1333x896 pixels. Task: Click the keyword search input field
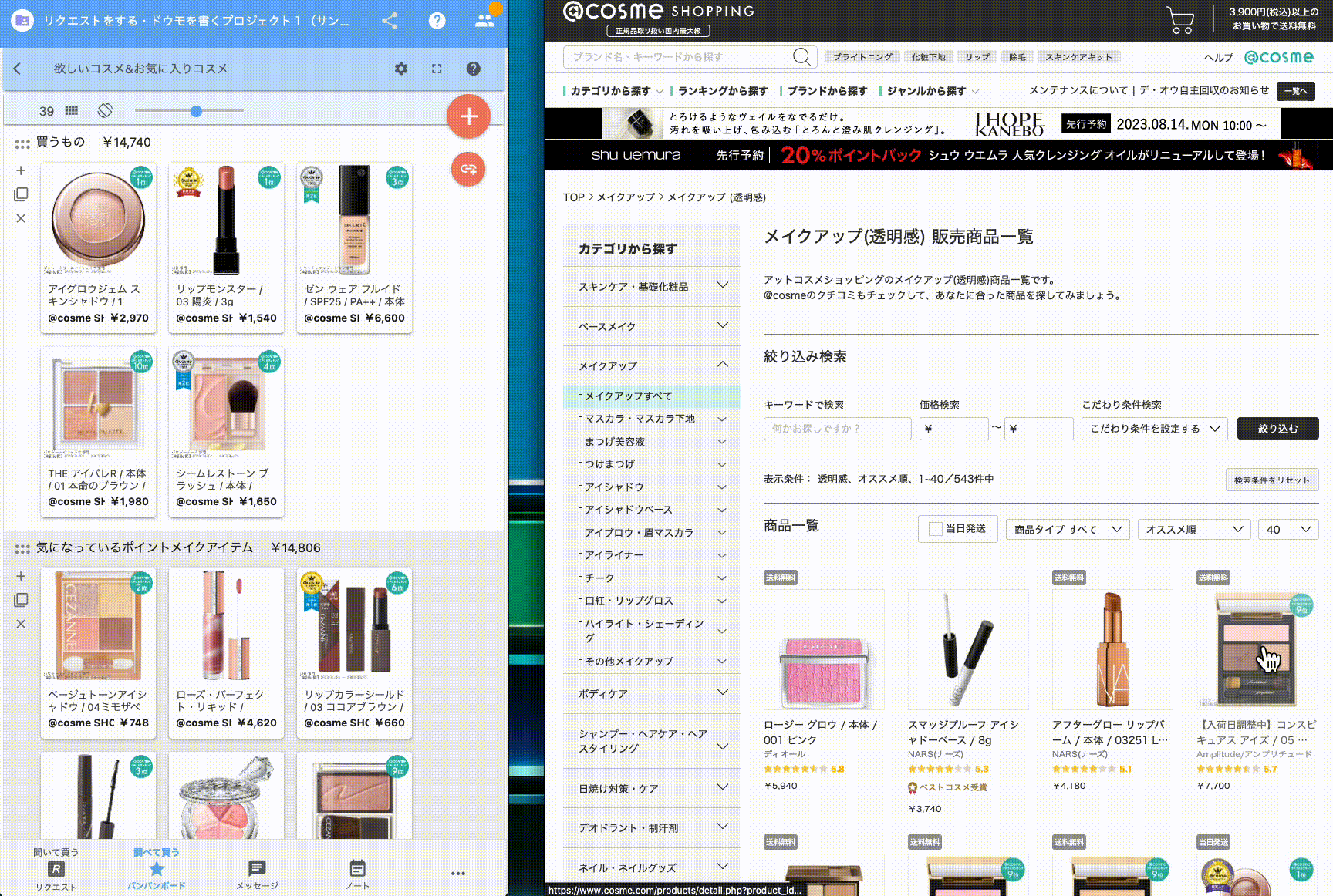837,429
